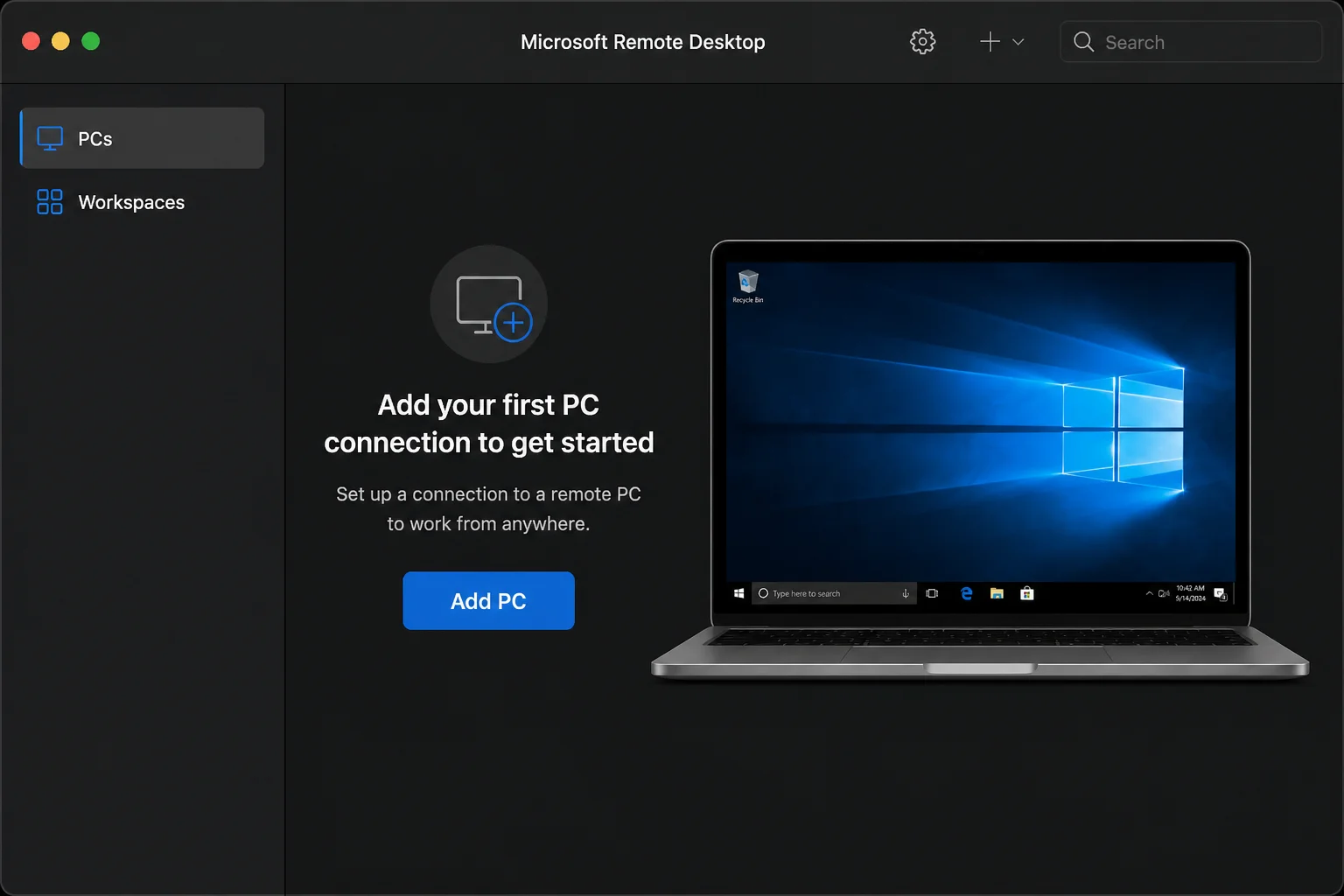Maximize the window with the green button

(91, 41)
